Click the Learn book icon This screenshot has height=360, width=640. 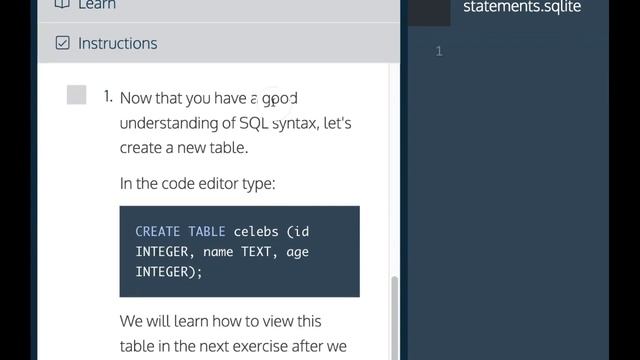coord(62,4)
